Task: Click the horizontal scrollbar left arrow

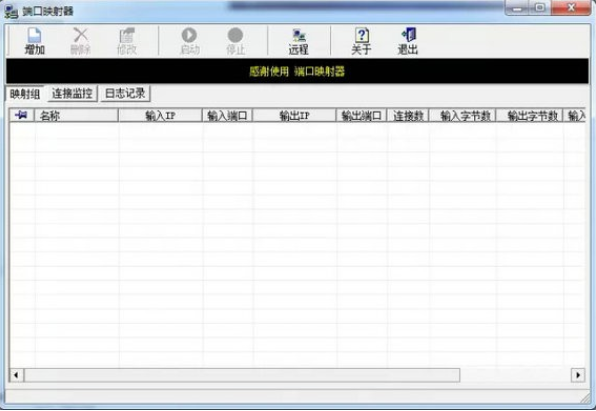Action: [x=16, y=375]
